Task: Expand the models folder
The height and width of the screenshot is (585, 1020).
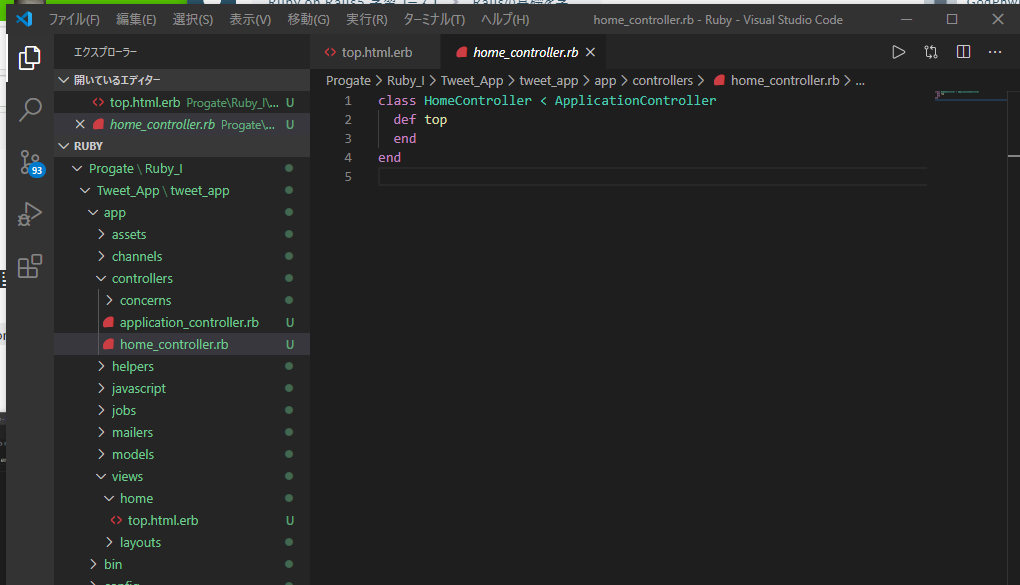Action: tap(132, 455)
